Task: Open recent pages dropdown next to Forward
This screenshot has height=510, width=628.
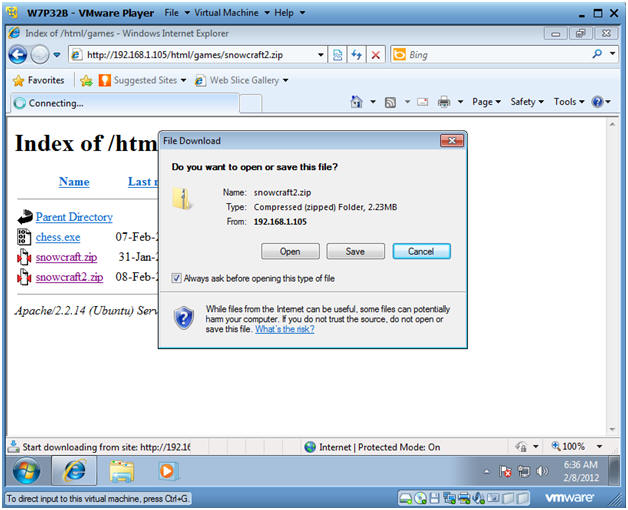Action: (x=57, y=54)
